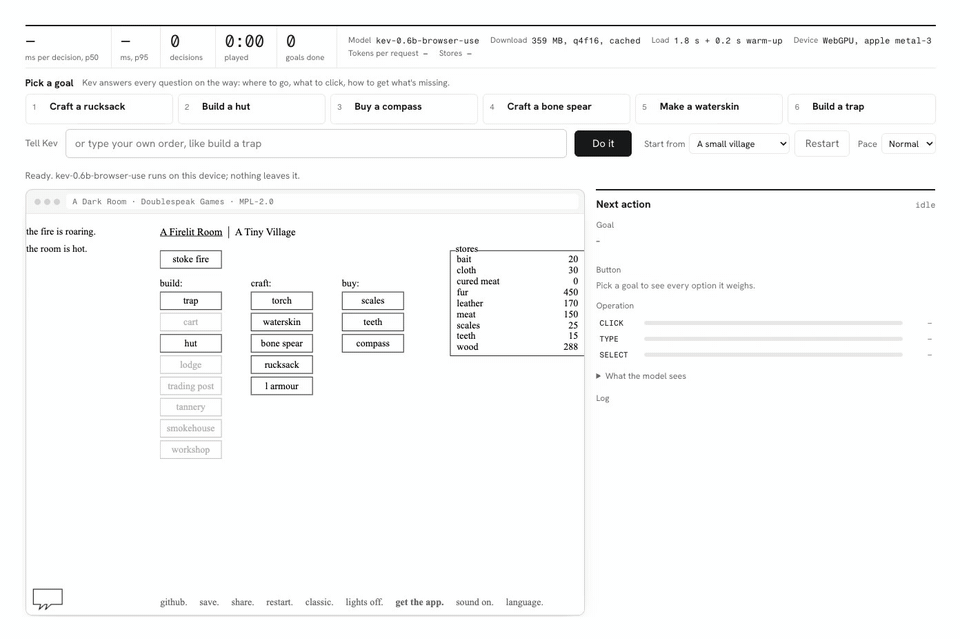Click the message the fire is roaring.
This screenshot has height=639, width=960.
pyautogui.click(x=61, y=232)
